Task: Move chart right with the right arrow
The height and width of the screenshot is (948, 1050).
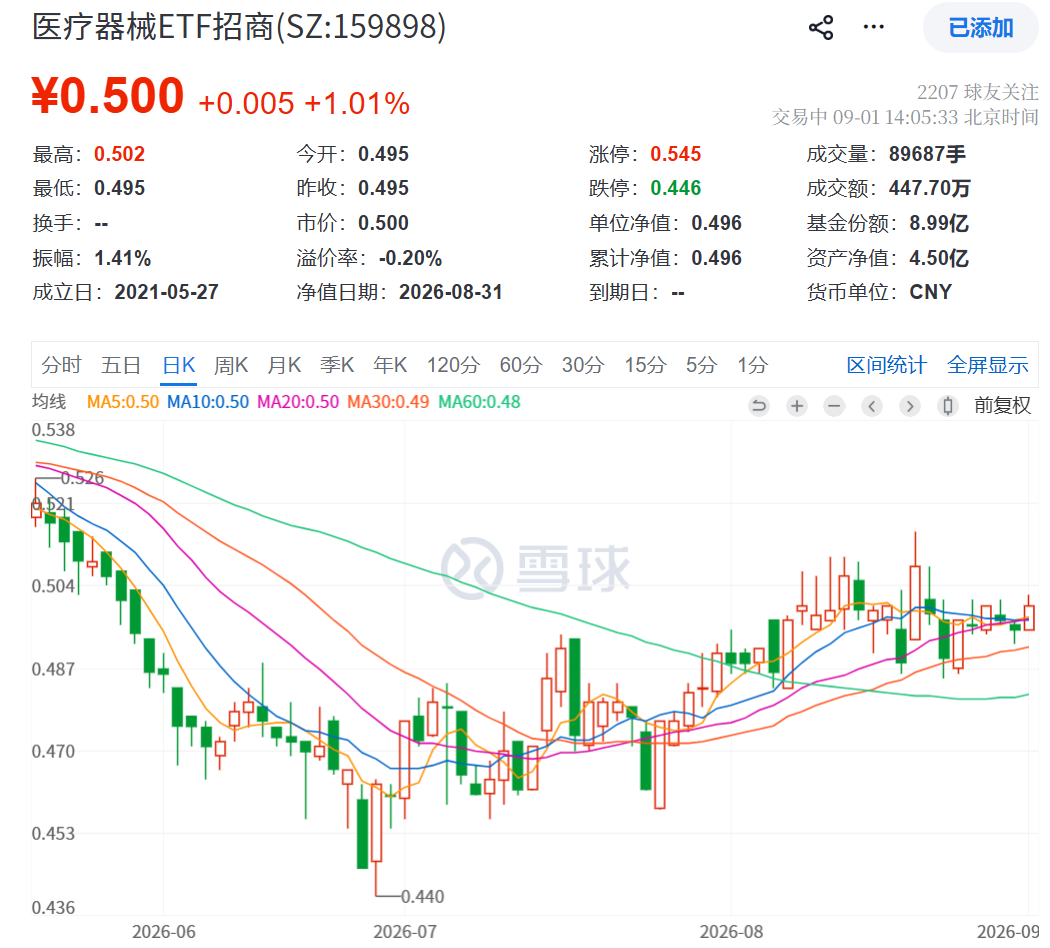Action: (x=909, y=406)
